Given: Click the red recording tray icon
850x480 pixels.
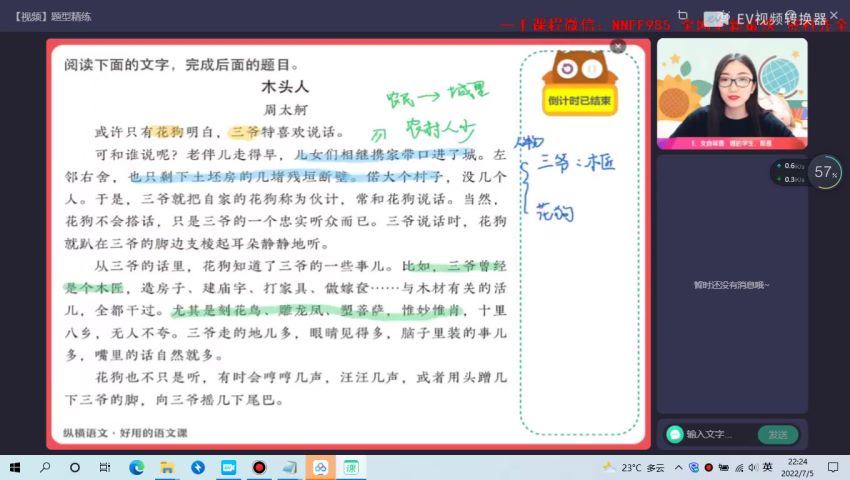Looking at the screenshot, I should 709,467.
